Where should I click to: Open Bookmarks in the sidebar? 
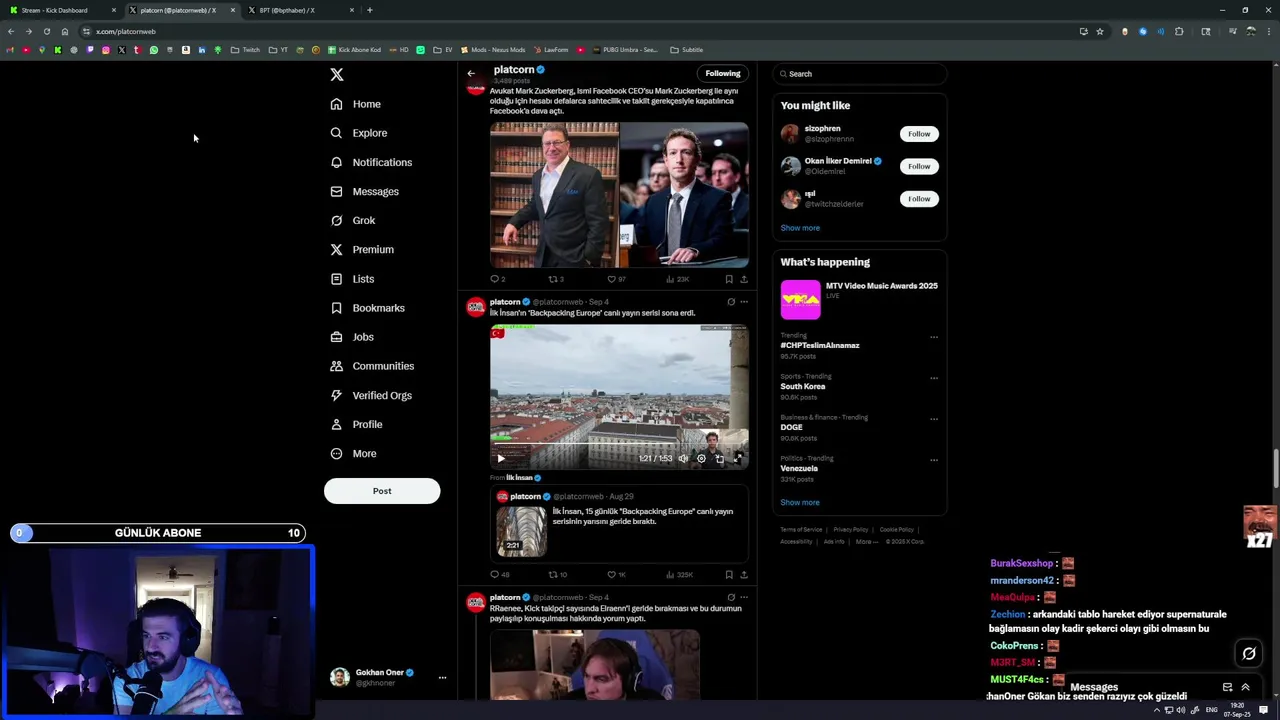click(367, 308)
